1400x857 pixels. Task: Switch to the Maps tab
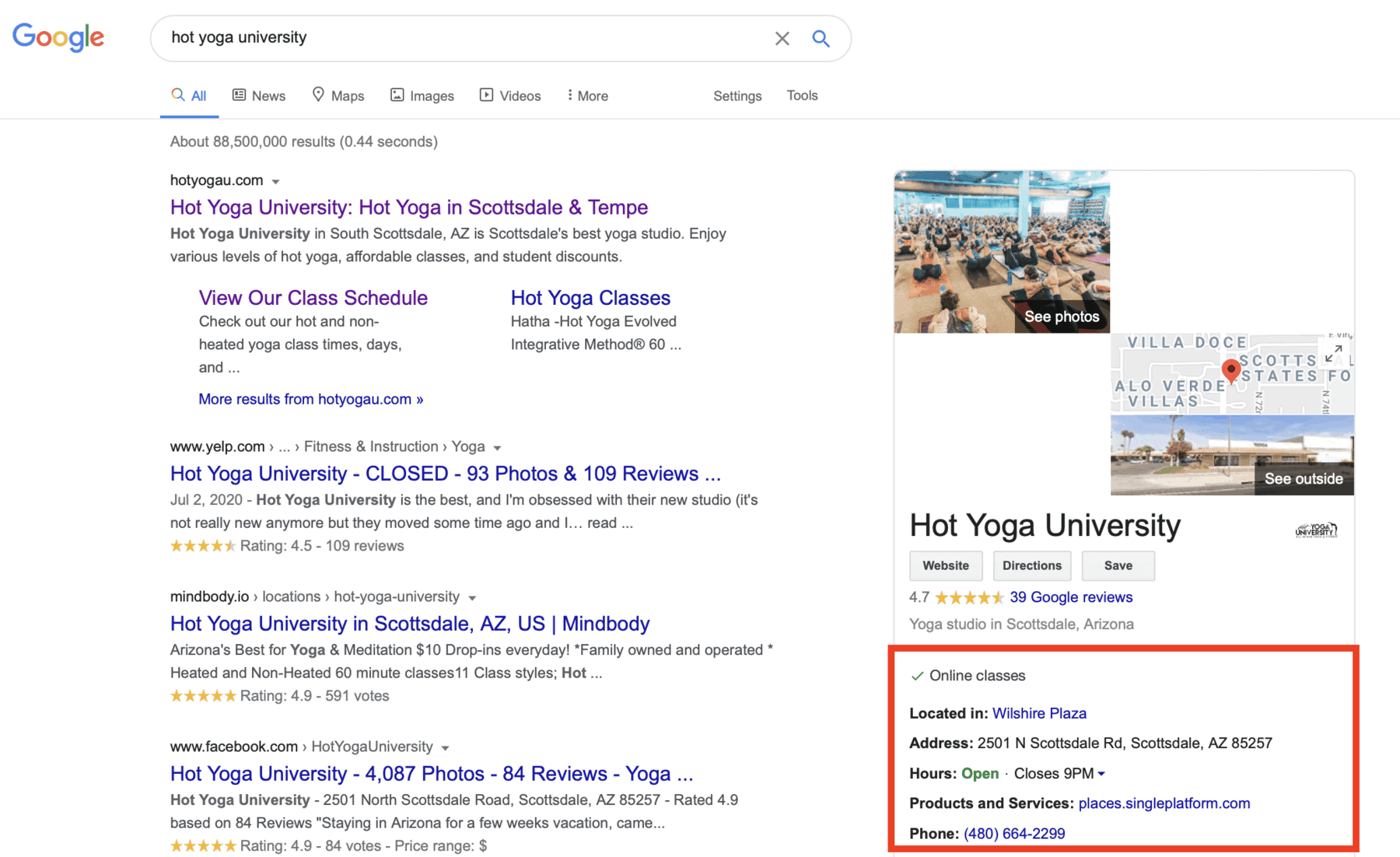coord(338,96)
